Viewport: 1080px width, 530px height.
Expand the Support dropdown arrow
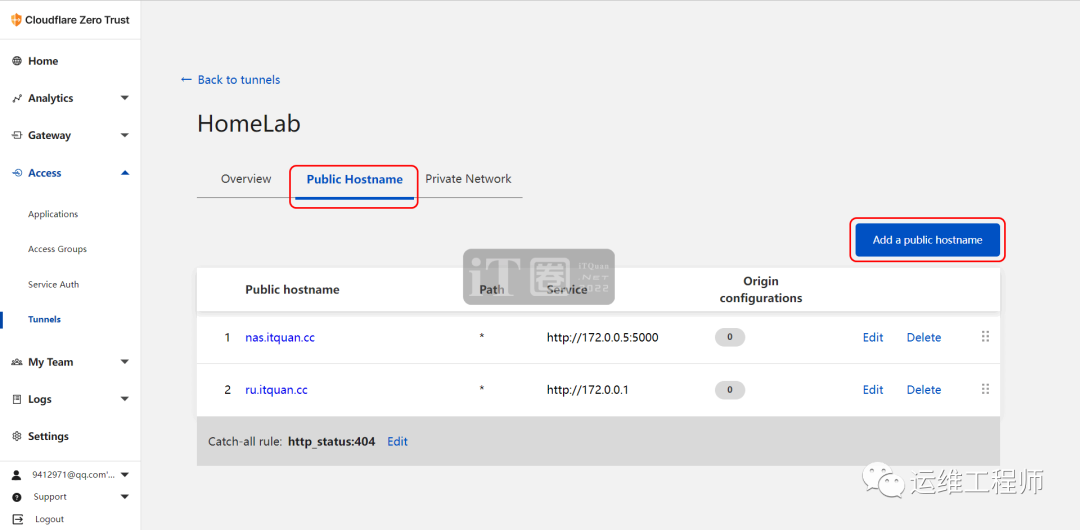coord(125,496)
